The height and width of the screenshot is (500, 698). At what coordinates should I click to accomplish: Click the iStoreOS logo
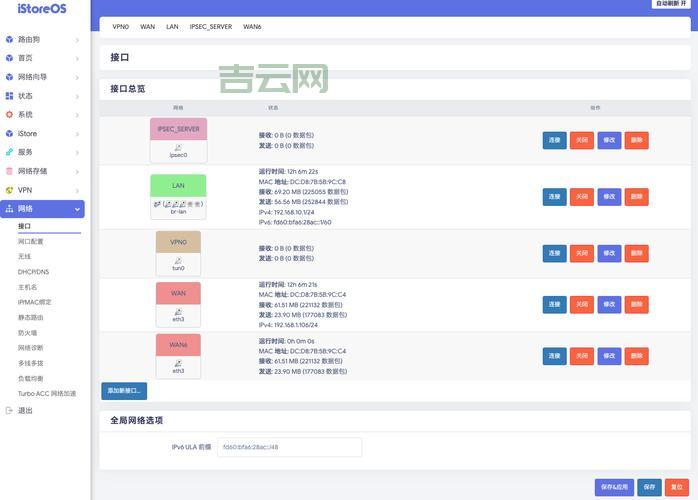coord(42,8)
